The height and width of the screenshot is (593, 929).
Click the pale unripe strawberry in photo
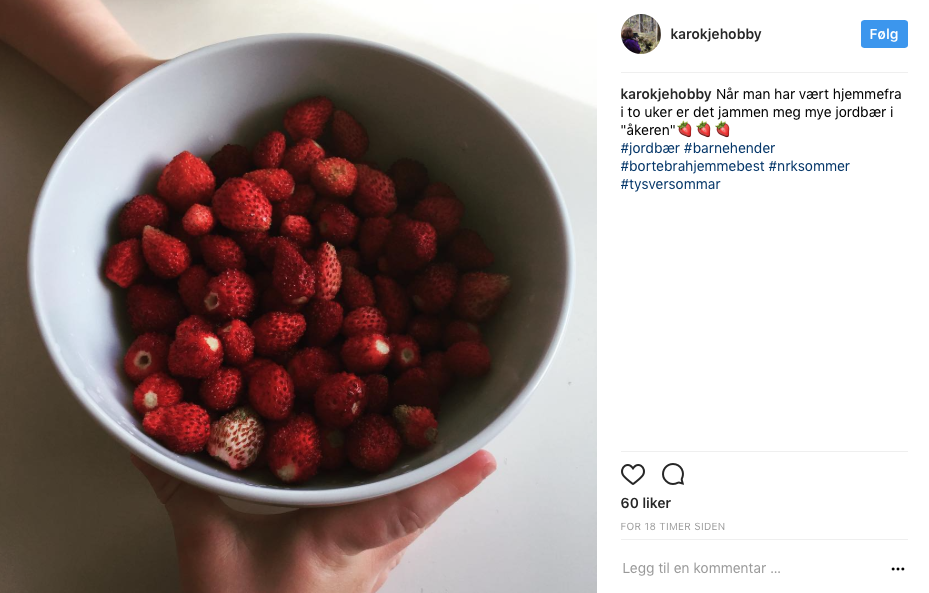tap(236, 438)
